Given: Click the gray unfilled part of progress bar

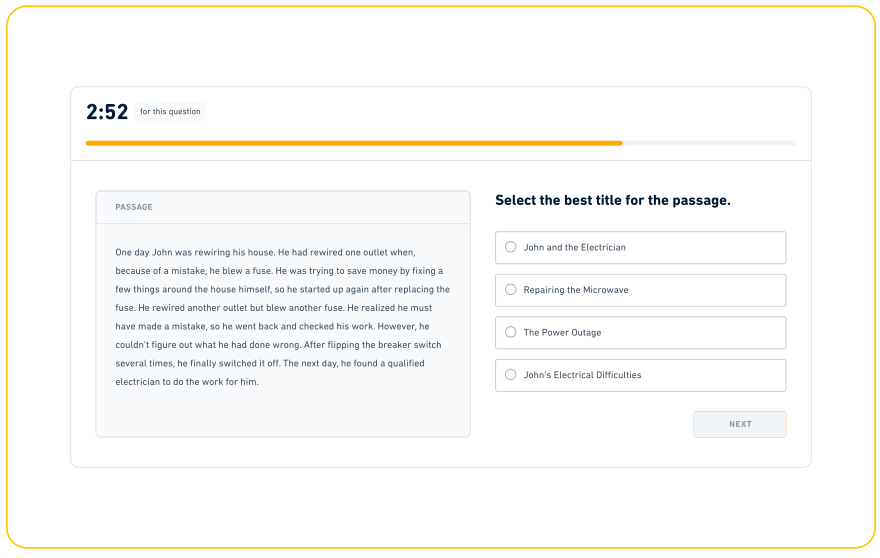Looking at the screenshot, I should [x=710, y=143].
